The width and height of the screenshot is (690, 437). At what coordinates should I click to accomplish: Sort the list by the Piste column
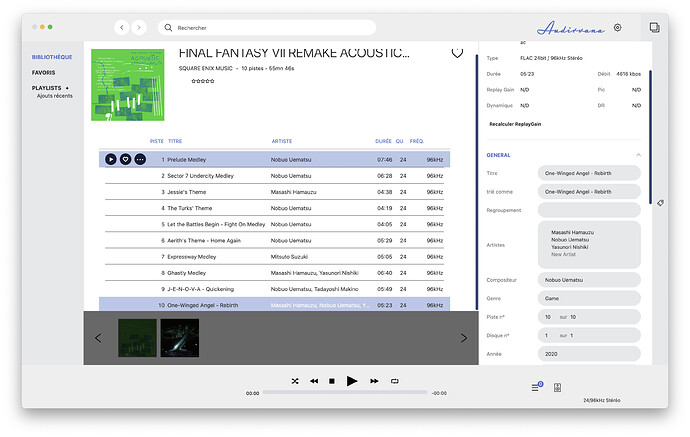157,141
